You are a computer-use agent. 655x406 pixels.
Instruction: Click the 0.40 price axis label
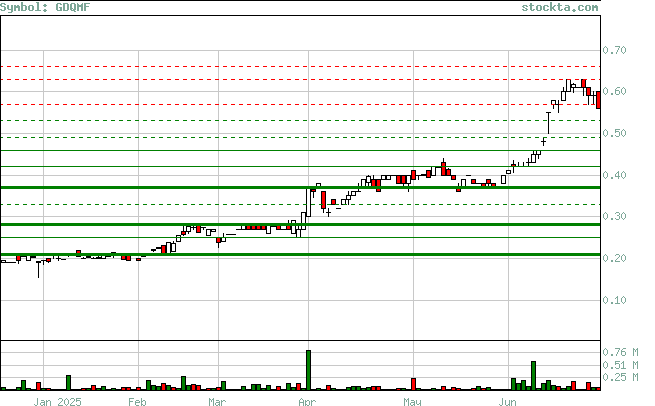614,175
